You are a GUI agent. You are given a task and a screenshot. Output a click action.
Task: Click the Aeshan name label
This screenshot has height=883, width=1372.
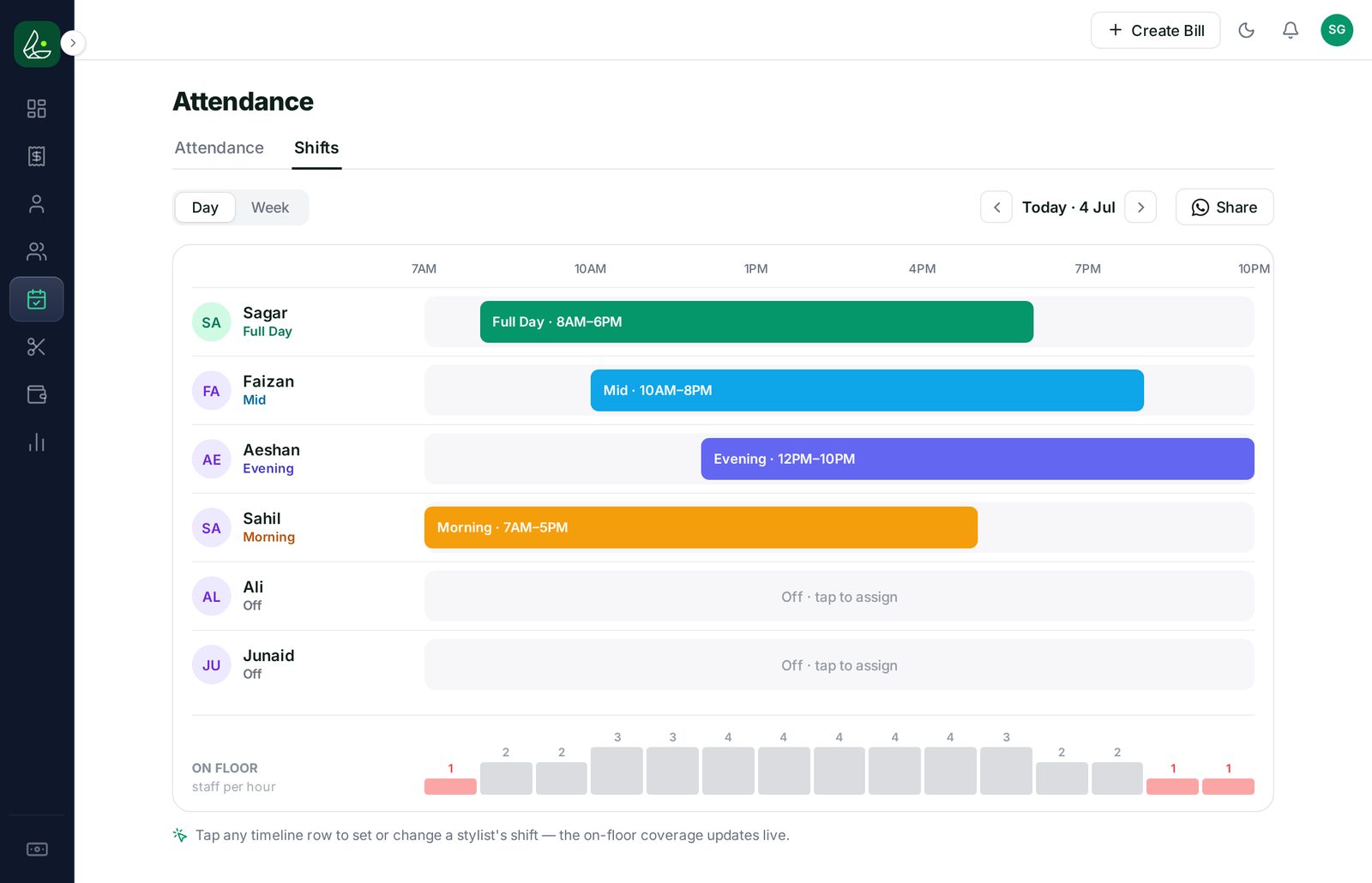[x=271, y=450]
